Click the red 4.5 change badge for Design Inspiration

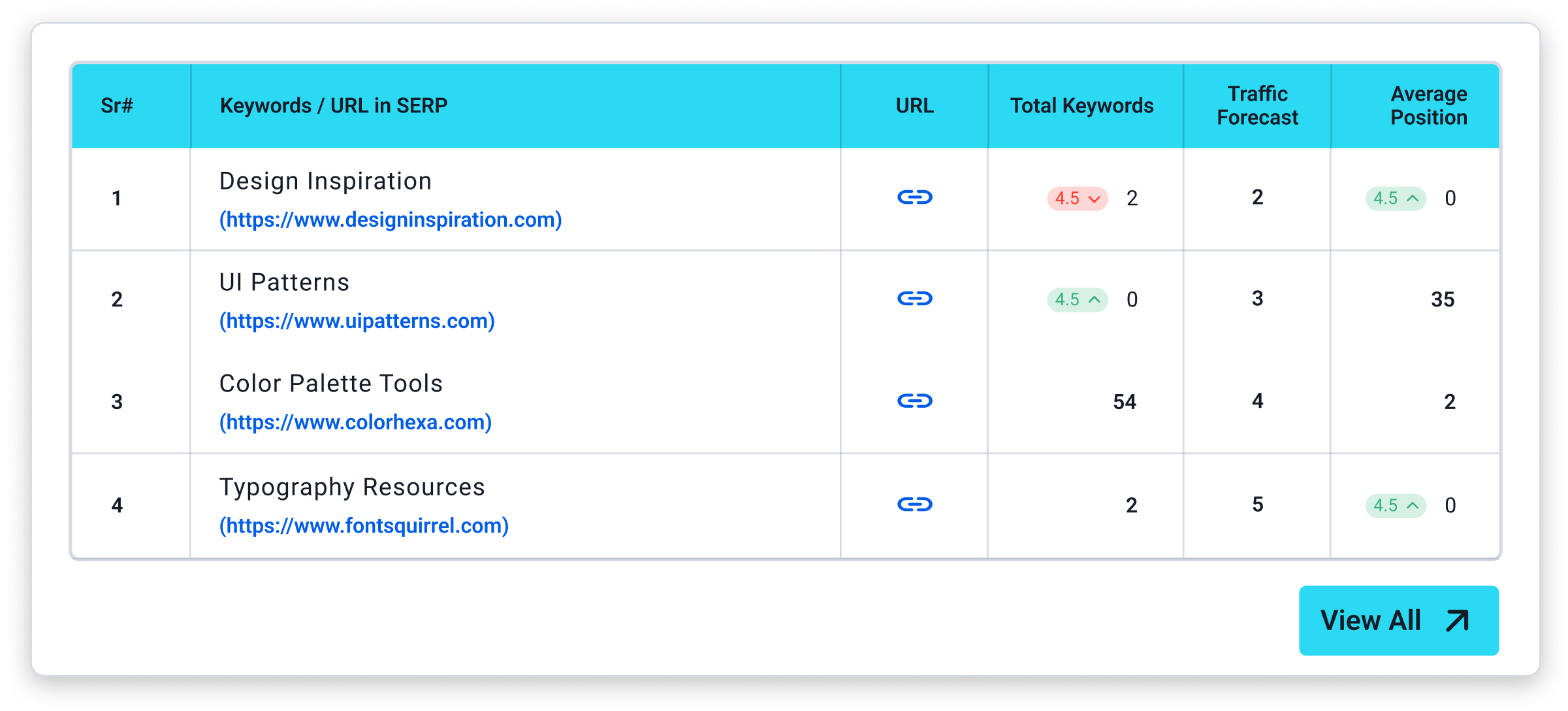[x=1076, y=197]
